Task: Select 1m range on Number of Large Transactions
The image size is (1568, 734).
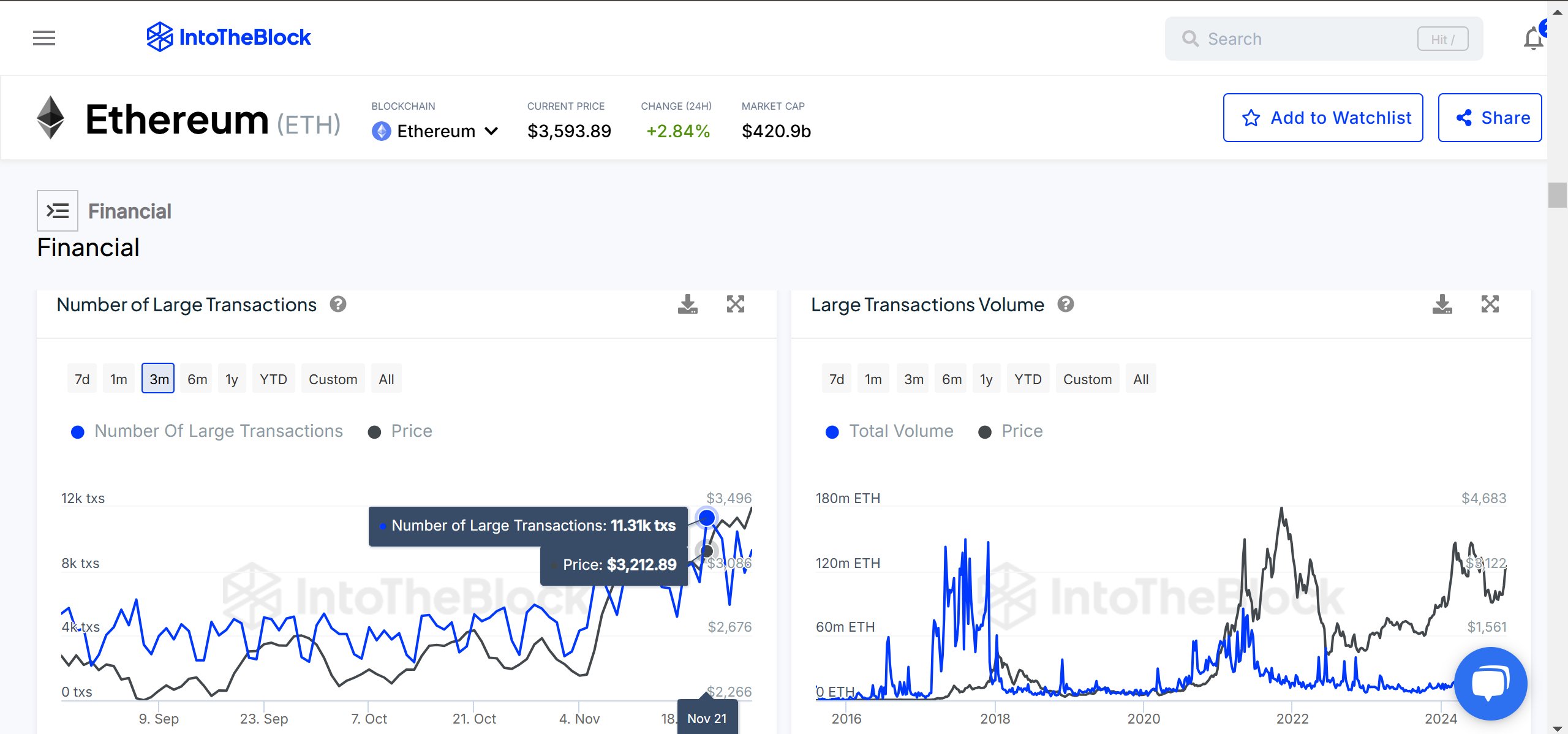Action: pyautogui.click(x=119, y=379)
